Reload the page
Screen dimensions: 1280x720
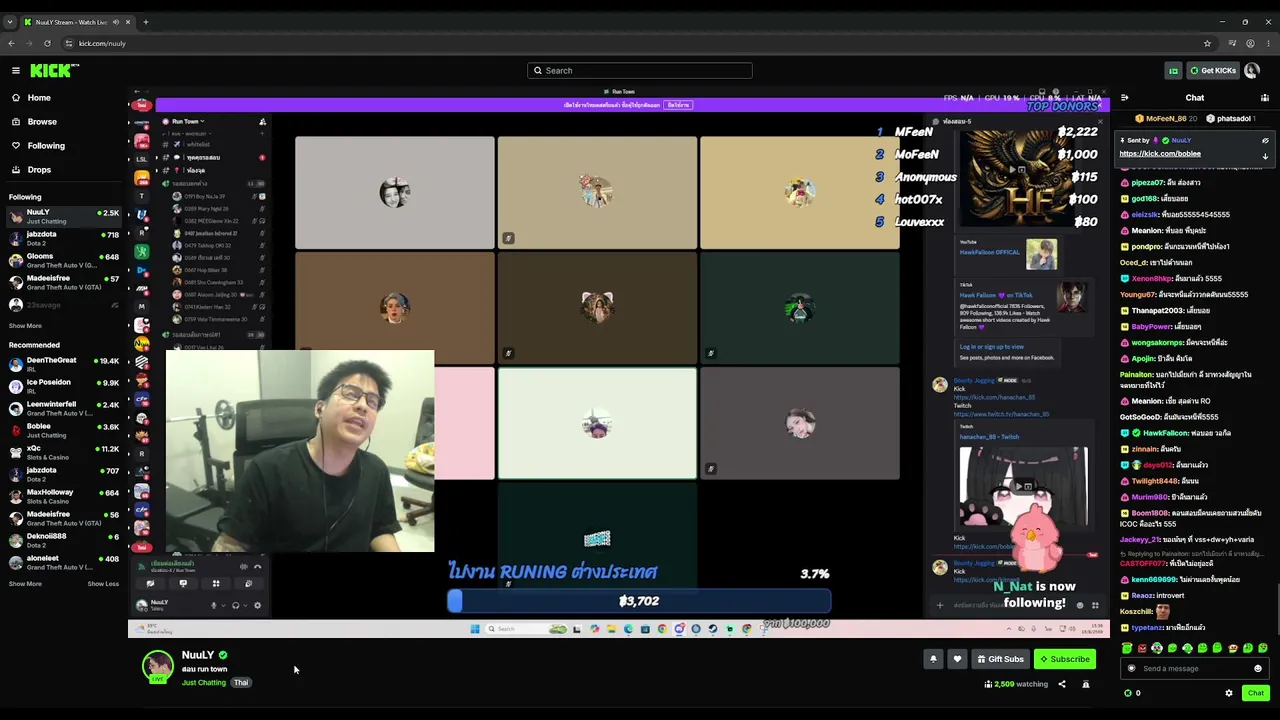point(47,44)
